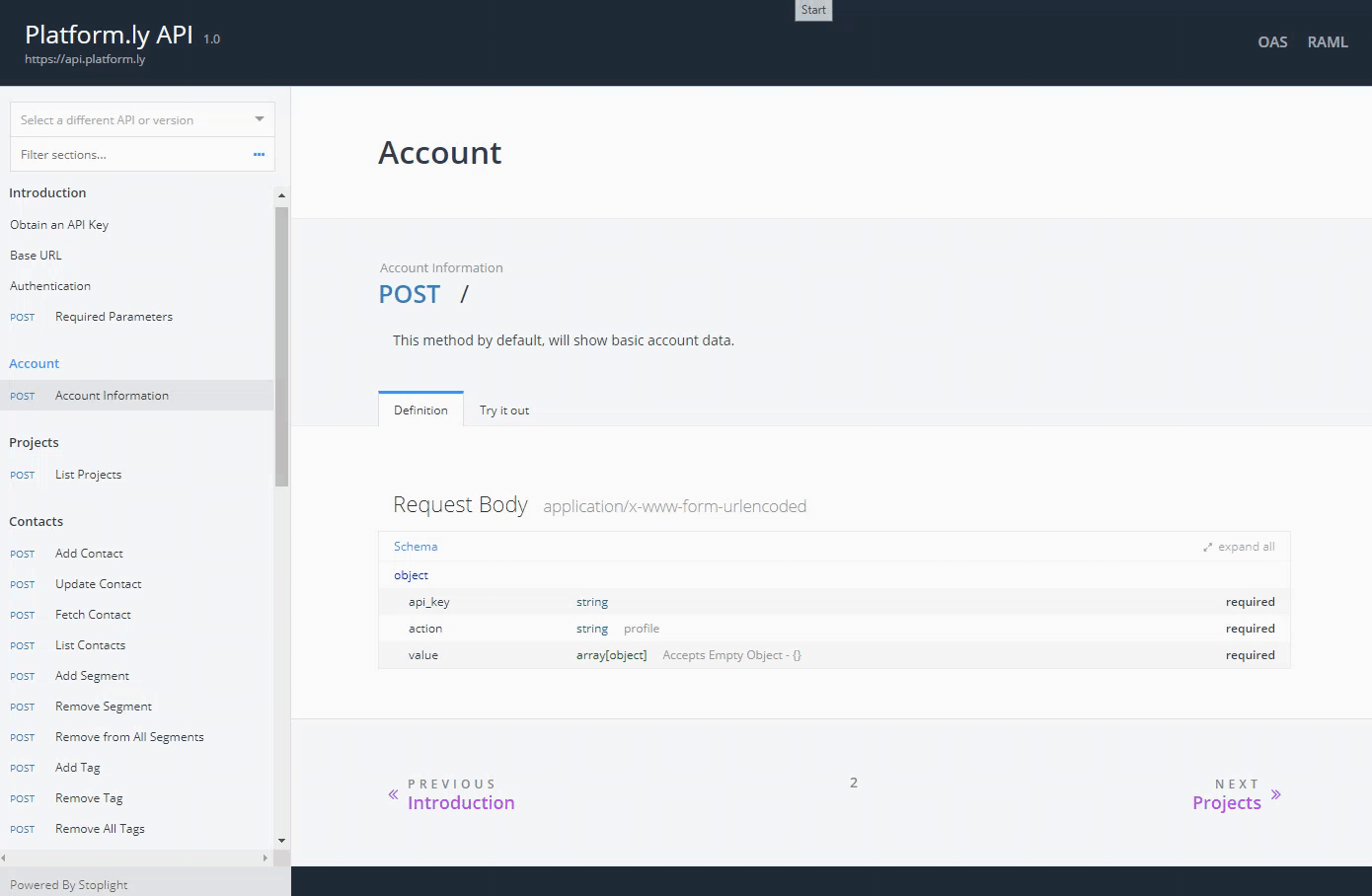Viewport: 1372px width, 896px height.
Task: Open the List Contacts endpoint
Action: point(90,644)
